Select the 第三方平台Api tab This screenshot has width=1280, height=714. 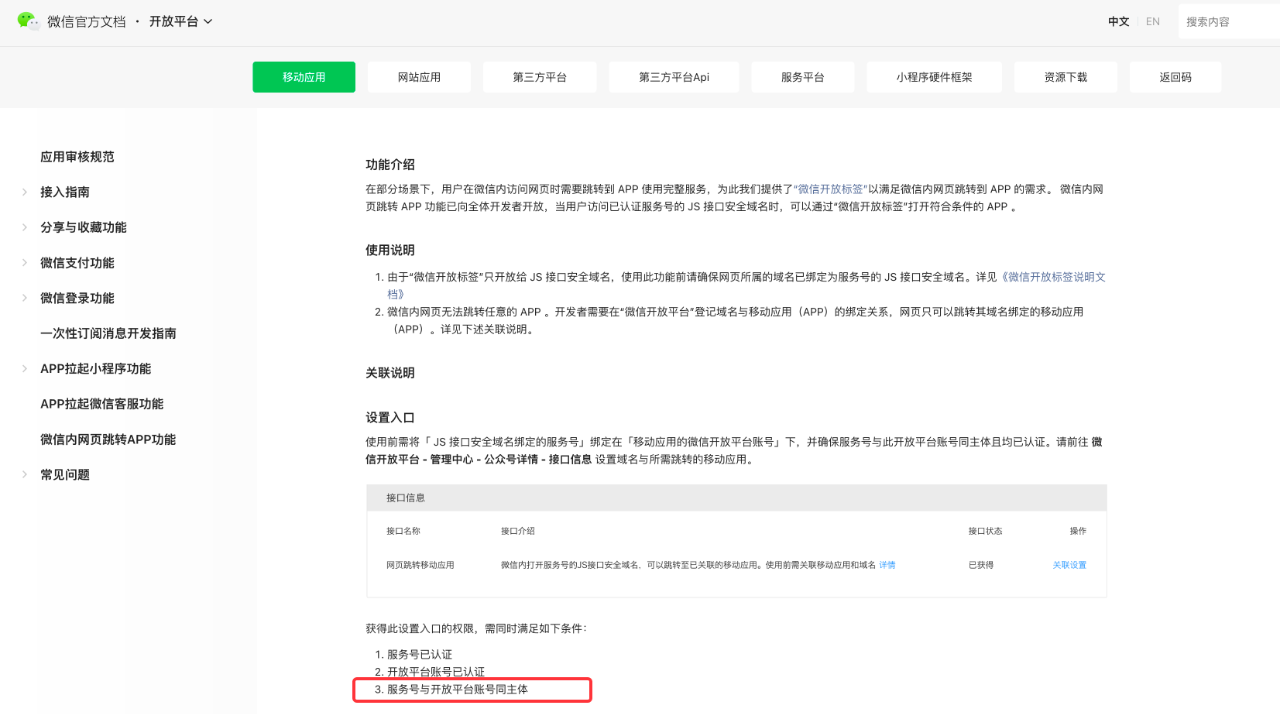pos(674,77)
